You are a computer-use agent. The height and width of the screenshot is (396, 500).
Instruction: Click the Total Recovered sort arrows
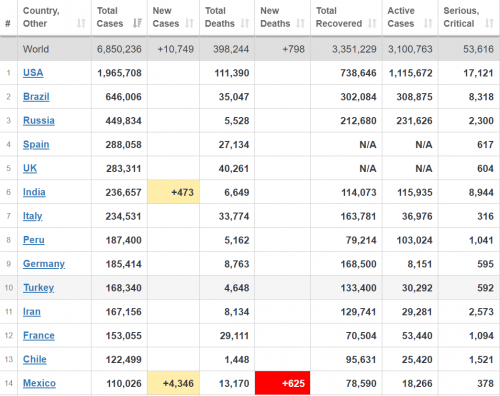coord(372,23)
